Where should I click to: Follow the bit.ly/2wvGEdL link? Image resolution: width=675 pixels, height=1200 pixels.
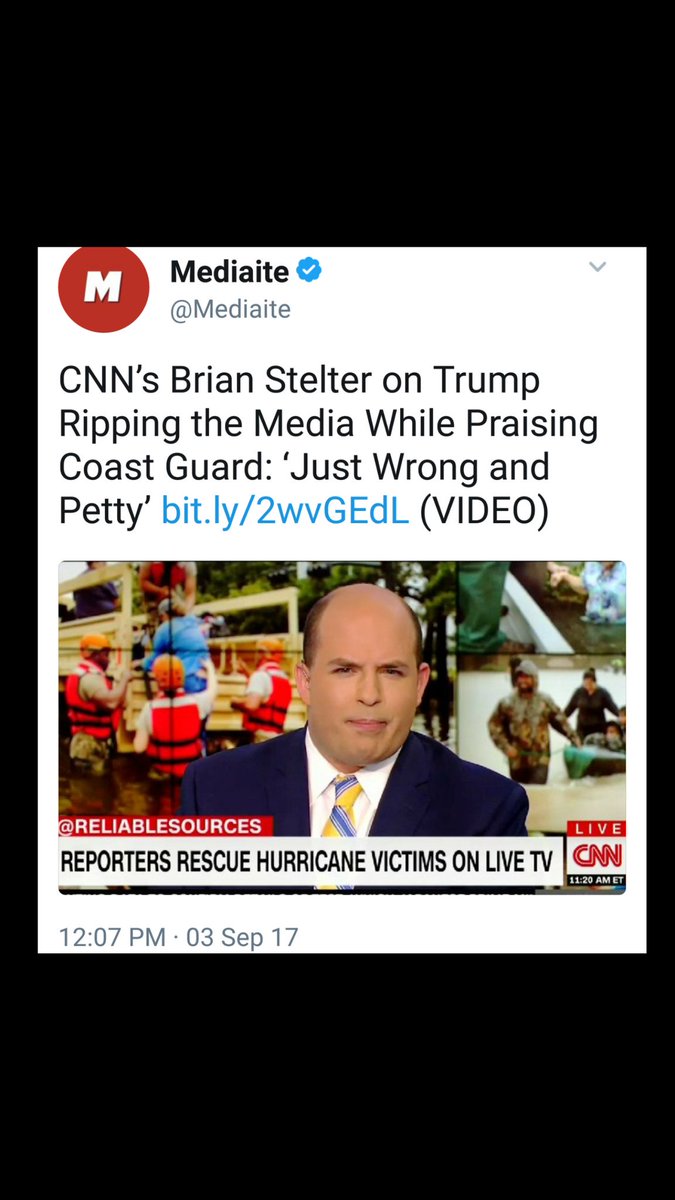click(x=285, y=510)
